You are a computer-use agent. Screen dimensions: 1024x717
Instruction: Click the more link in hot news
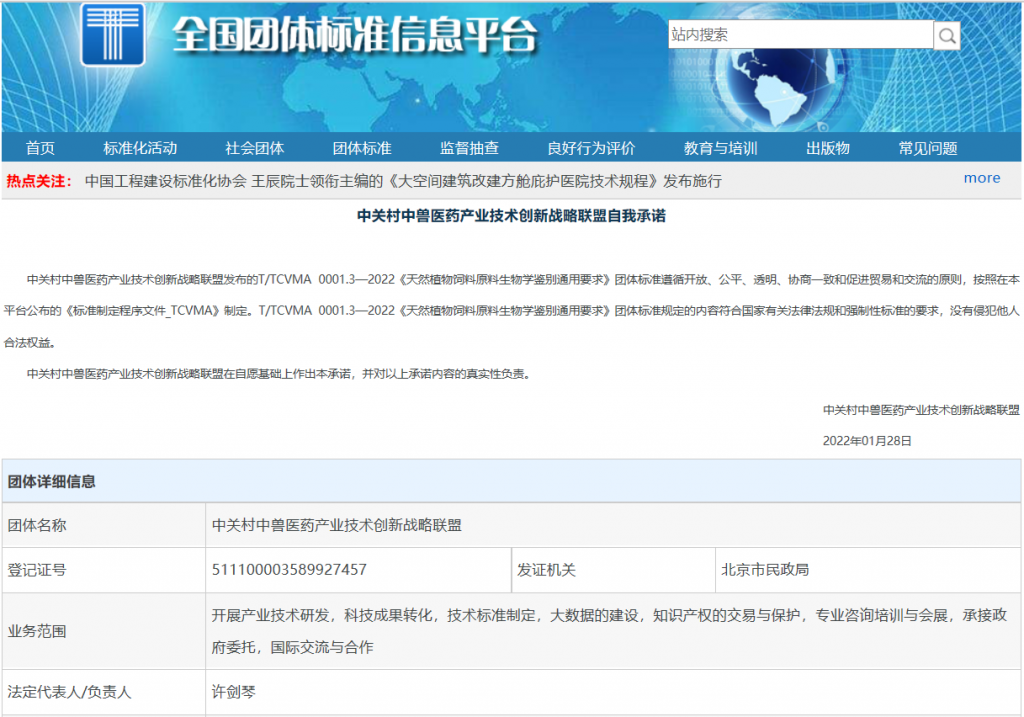[982, 178]
